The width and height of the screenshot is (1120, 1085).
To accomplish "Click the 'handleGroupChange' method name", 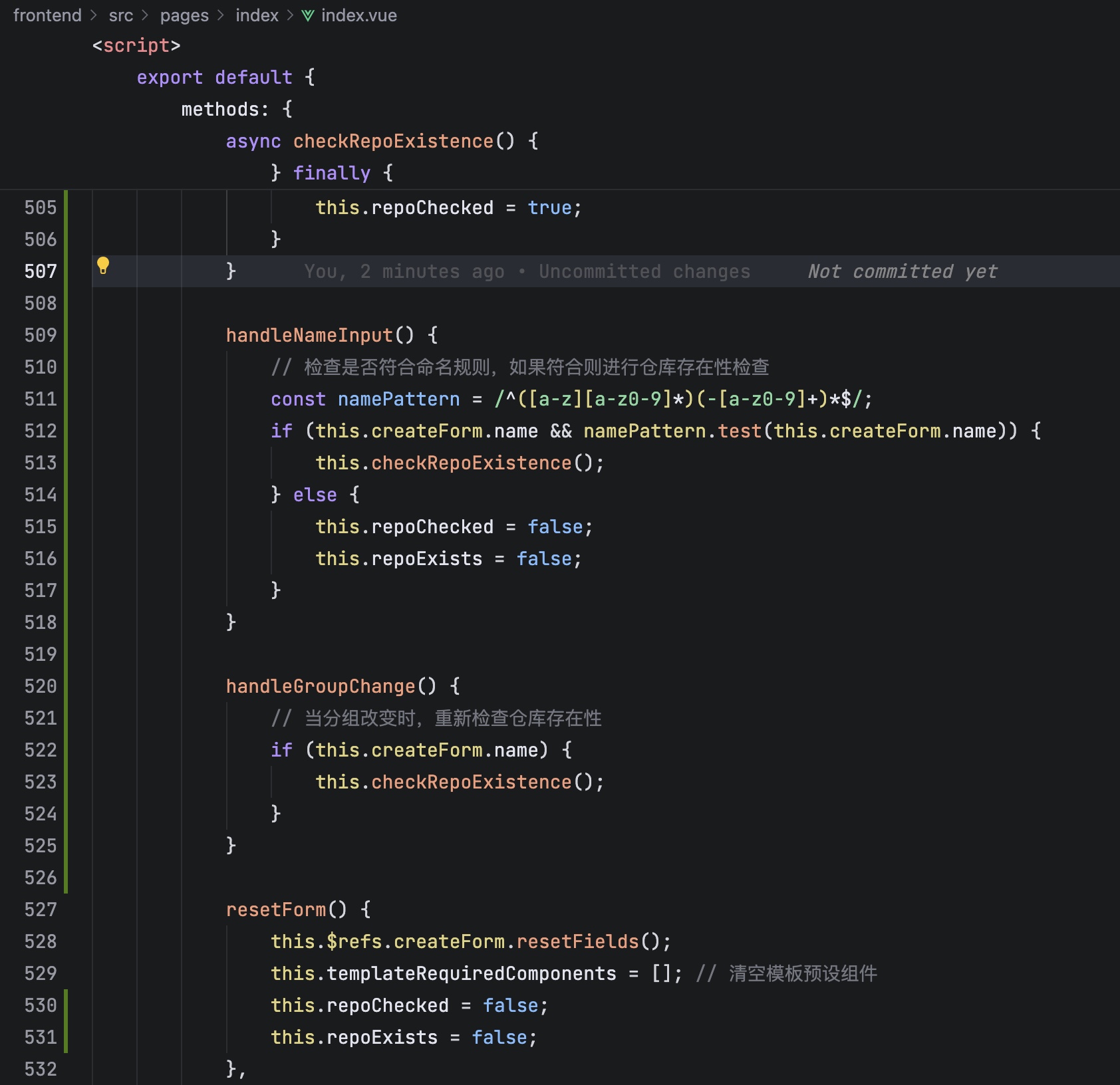I will click(321, 686).
